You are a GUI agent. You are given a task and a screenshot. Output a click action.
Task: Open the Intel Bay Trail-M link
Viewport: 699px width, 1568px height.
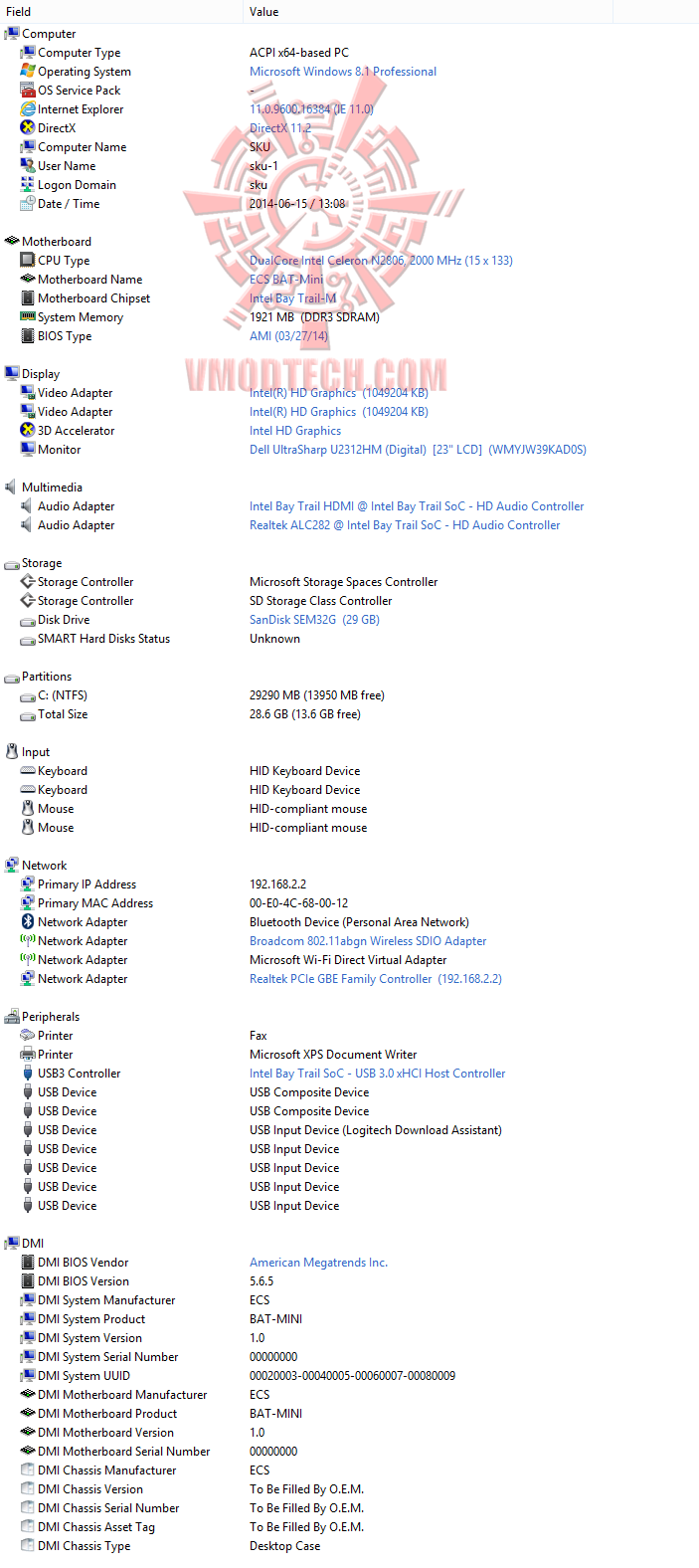coord(293,298)
